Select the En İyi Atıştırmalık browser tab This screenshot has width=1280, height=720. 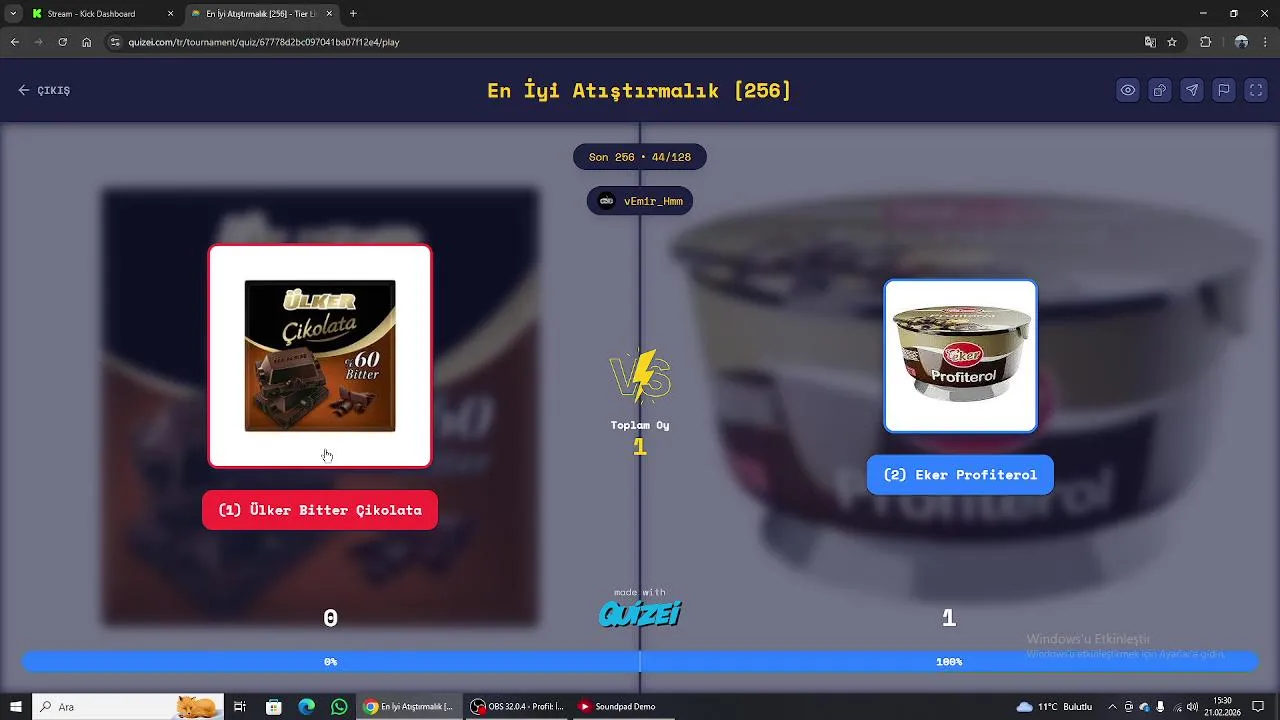(262, 14)
